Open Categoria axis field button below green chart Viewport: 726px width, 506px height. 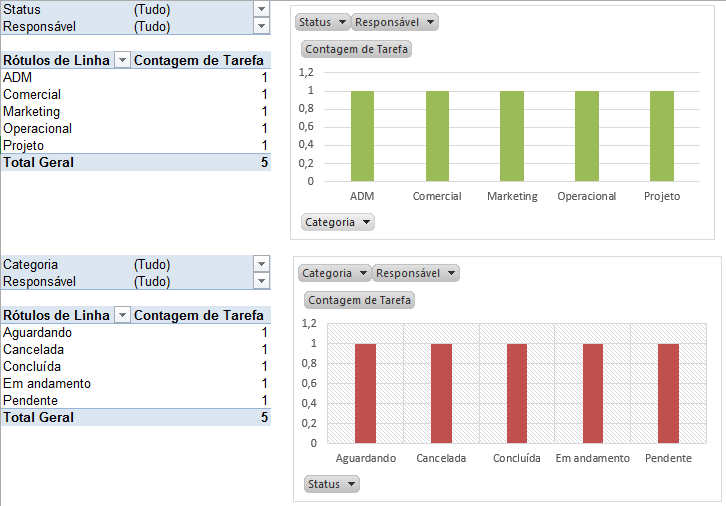point(337,222)
